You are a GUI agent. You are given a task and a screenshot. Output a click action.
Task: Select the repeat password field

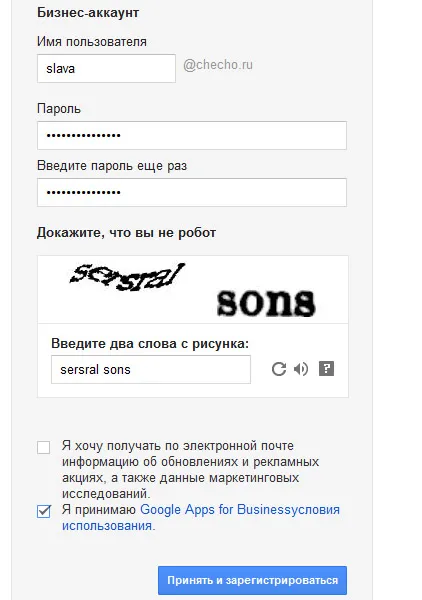192,192
